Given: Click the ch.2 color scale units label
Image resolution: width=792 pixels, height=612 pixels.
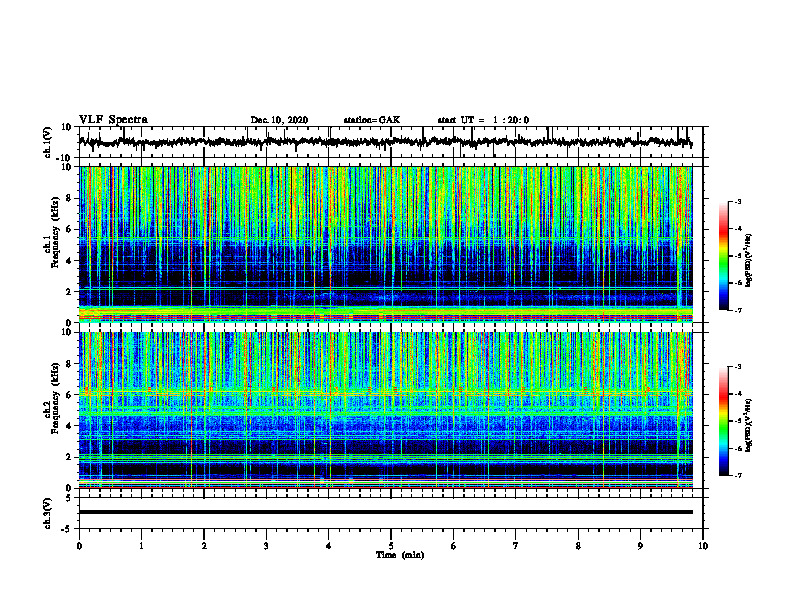Looking at the screenshot, I should tap(749, 425).
